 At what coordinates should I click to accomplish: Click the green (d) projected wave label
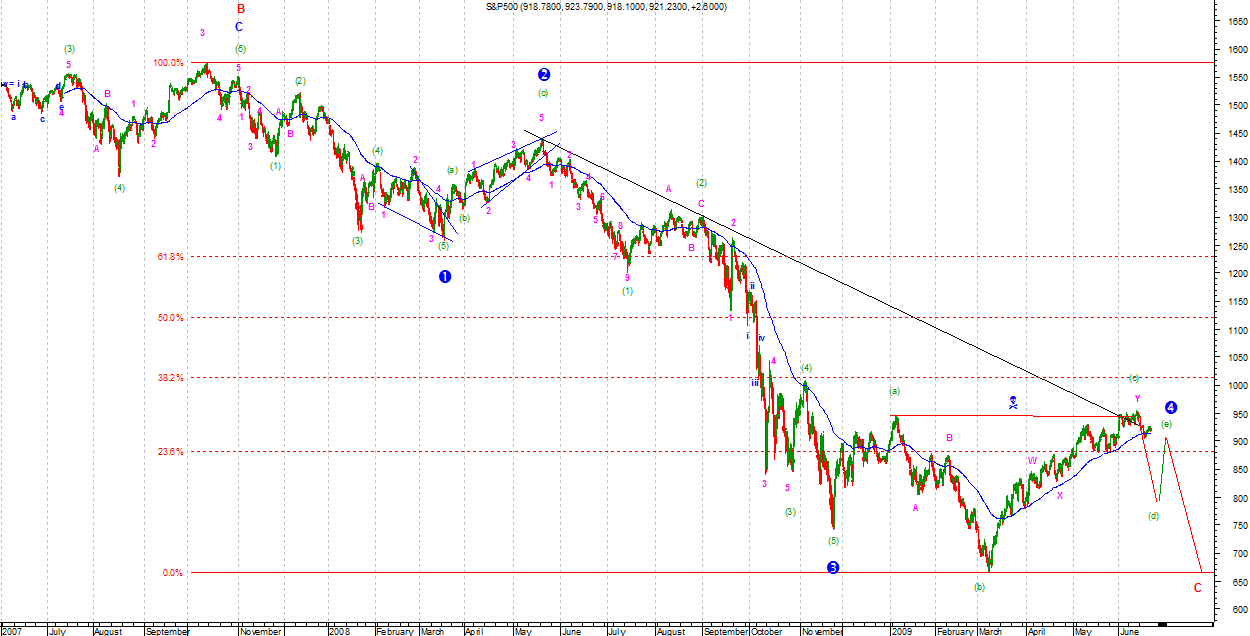click(x=1153, y=516)
